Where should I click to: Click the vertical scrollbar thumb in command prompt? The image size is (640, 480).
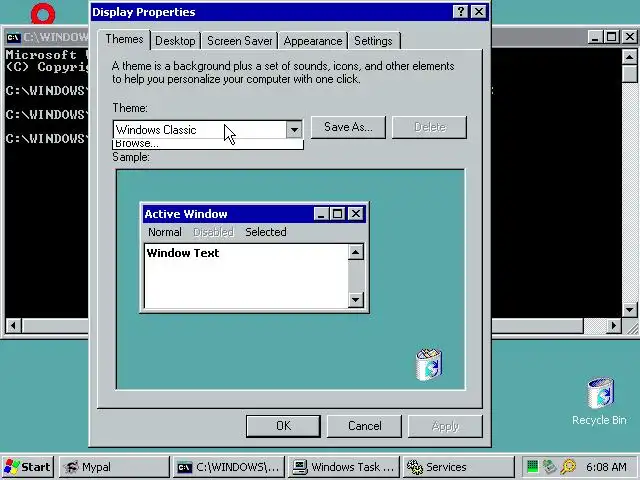(630, 74)
